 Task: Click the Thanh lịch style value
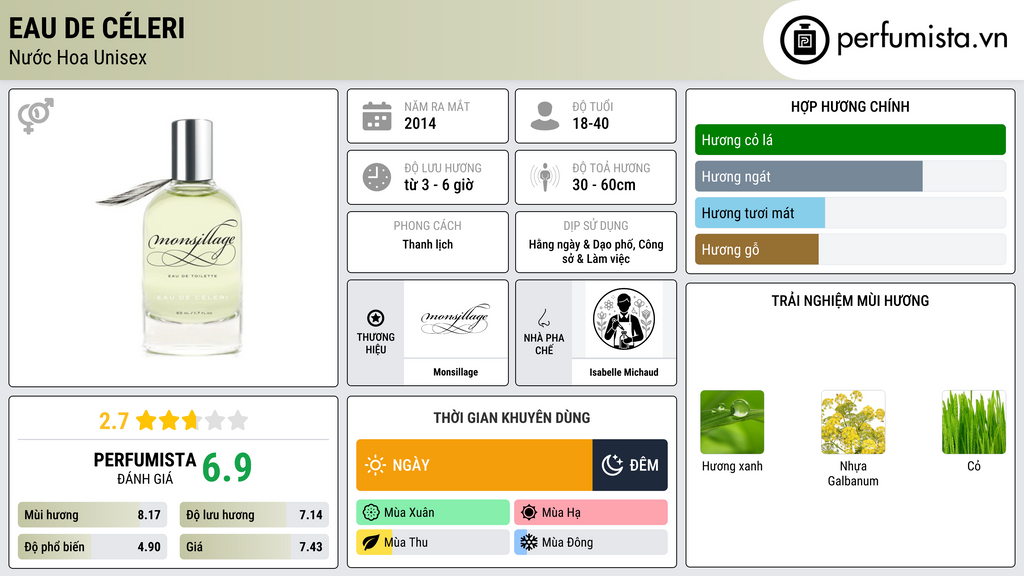[427, 244]
